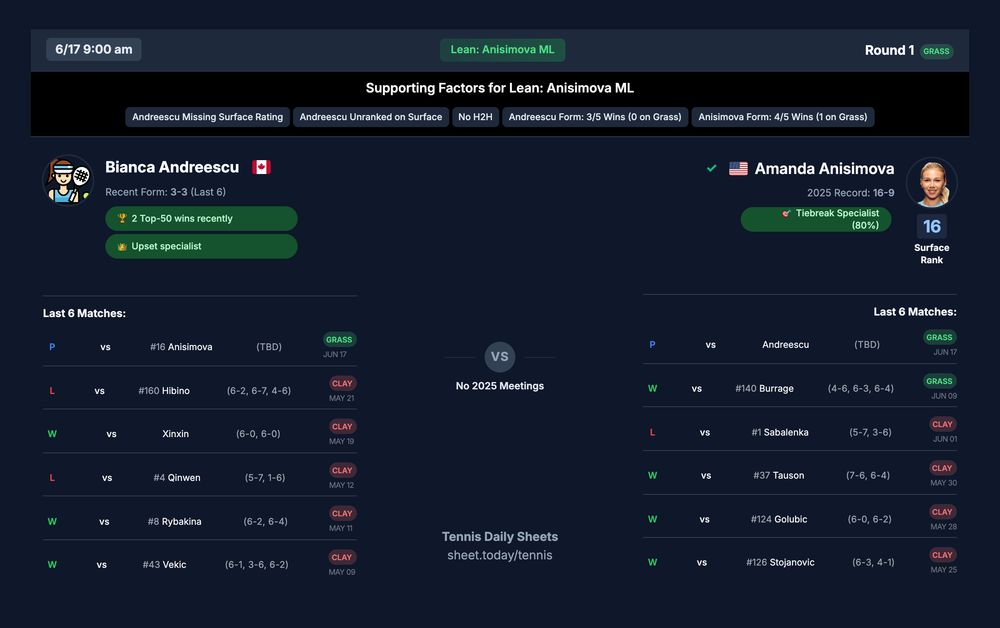Click the (6-3, 4-1) score

click(x=873, y=562)
